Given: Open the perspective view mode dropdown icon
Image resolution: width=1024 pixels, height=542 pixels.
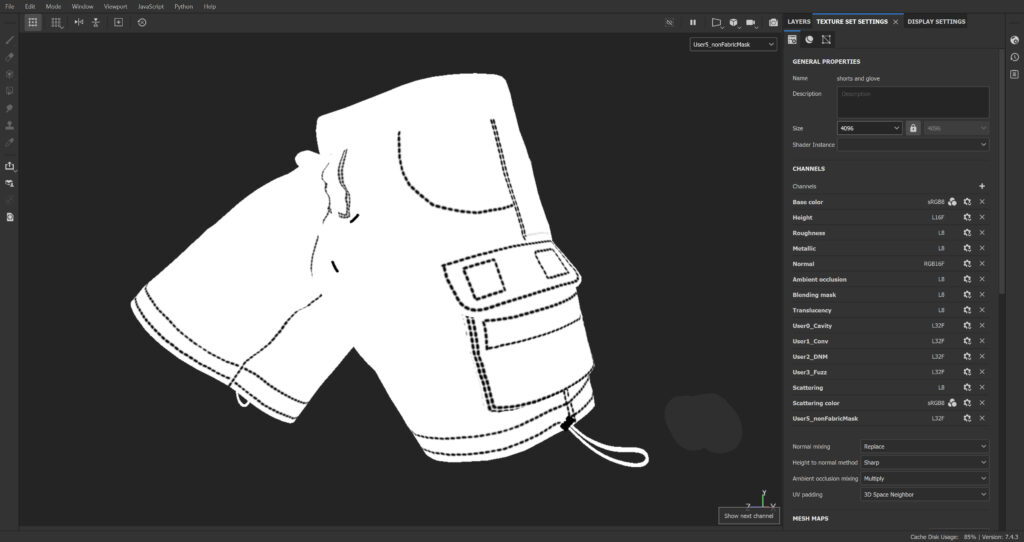Looking at the screenshot, I should [x=716, y=22].
